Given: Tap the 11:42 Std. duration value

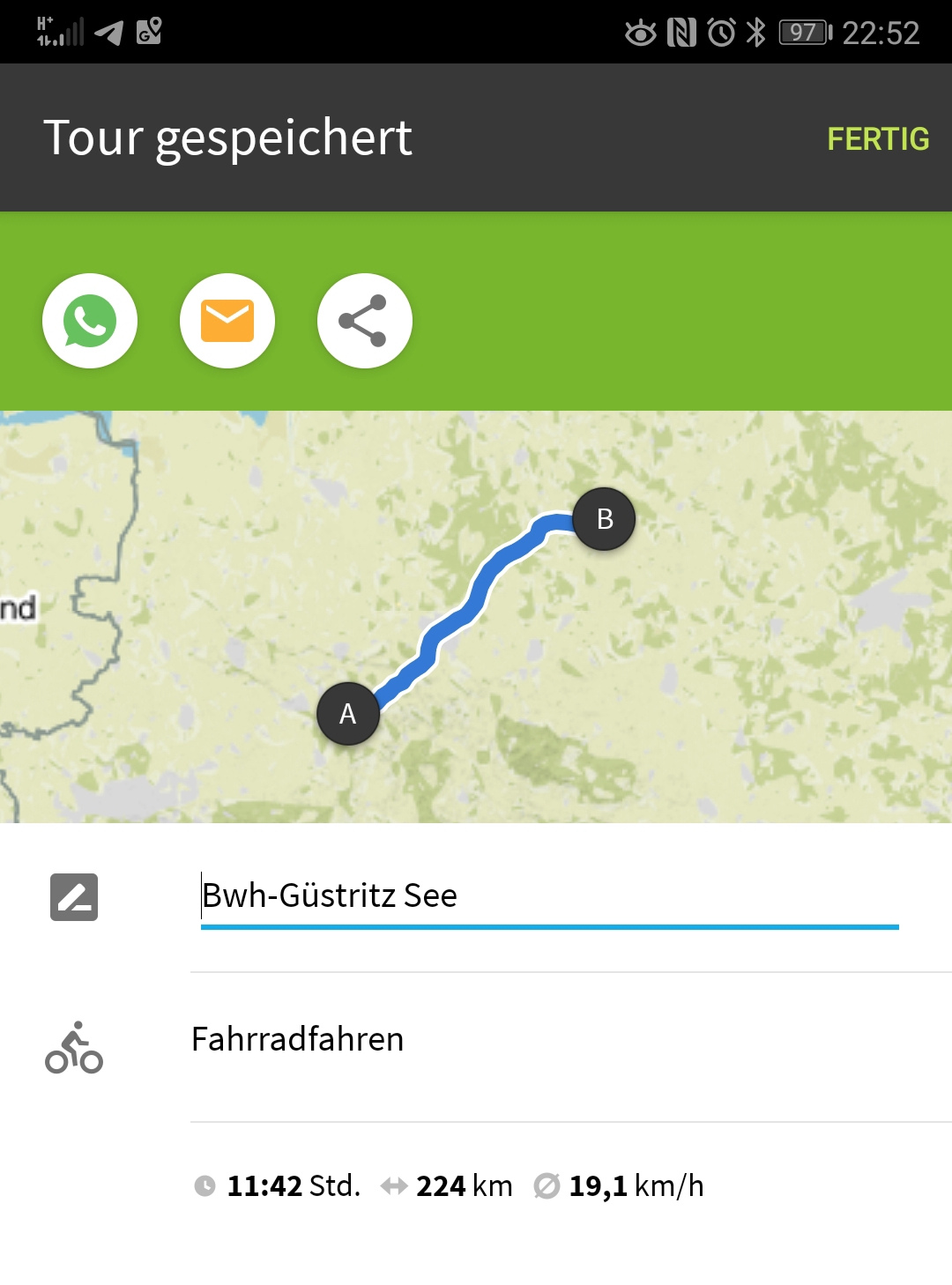Looking at the screenshot, I should pyautogui.click(x=294, y=1186).
